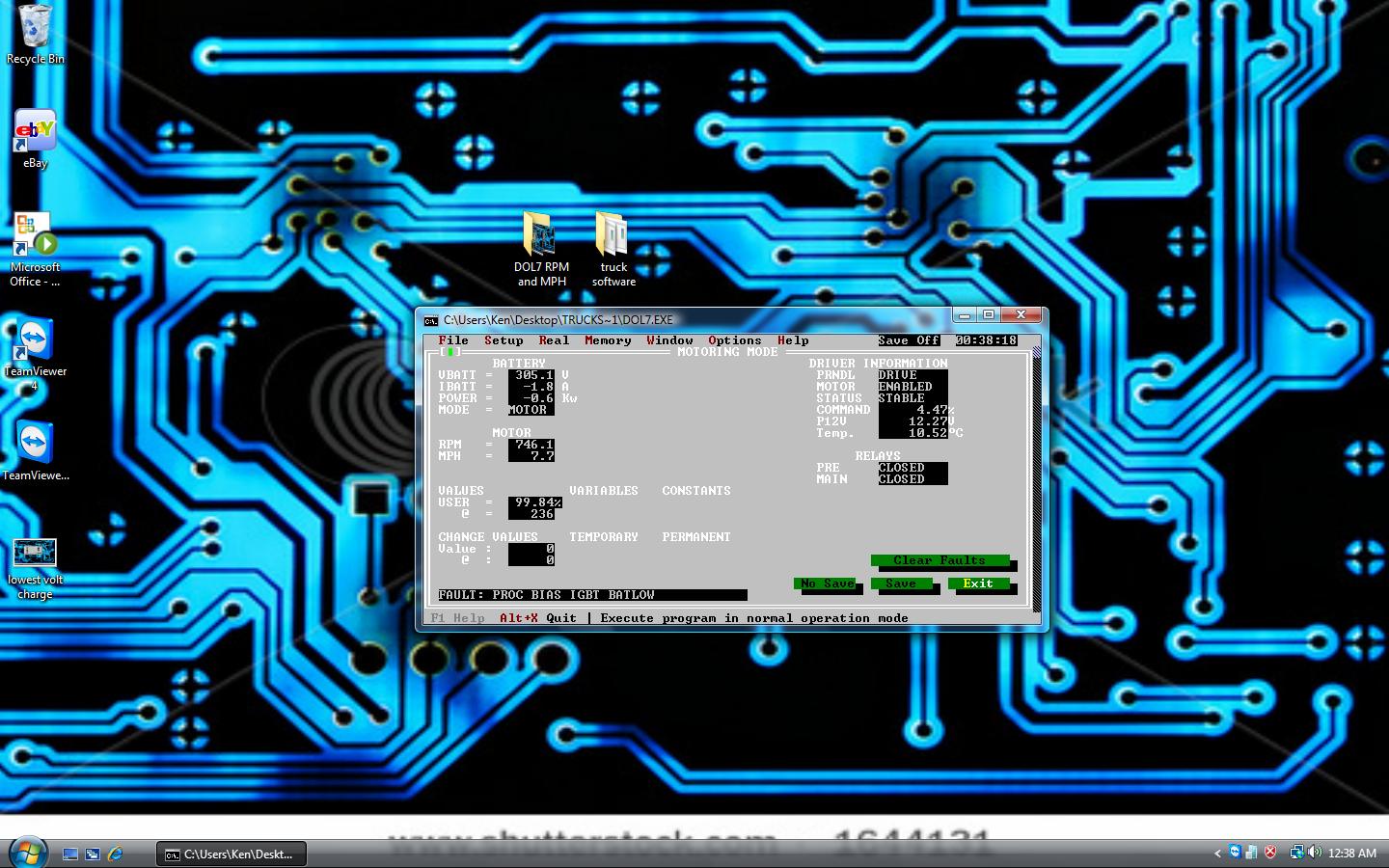Open the Setup menu in DOL7

point(504,340)
